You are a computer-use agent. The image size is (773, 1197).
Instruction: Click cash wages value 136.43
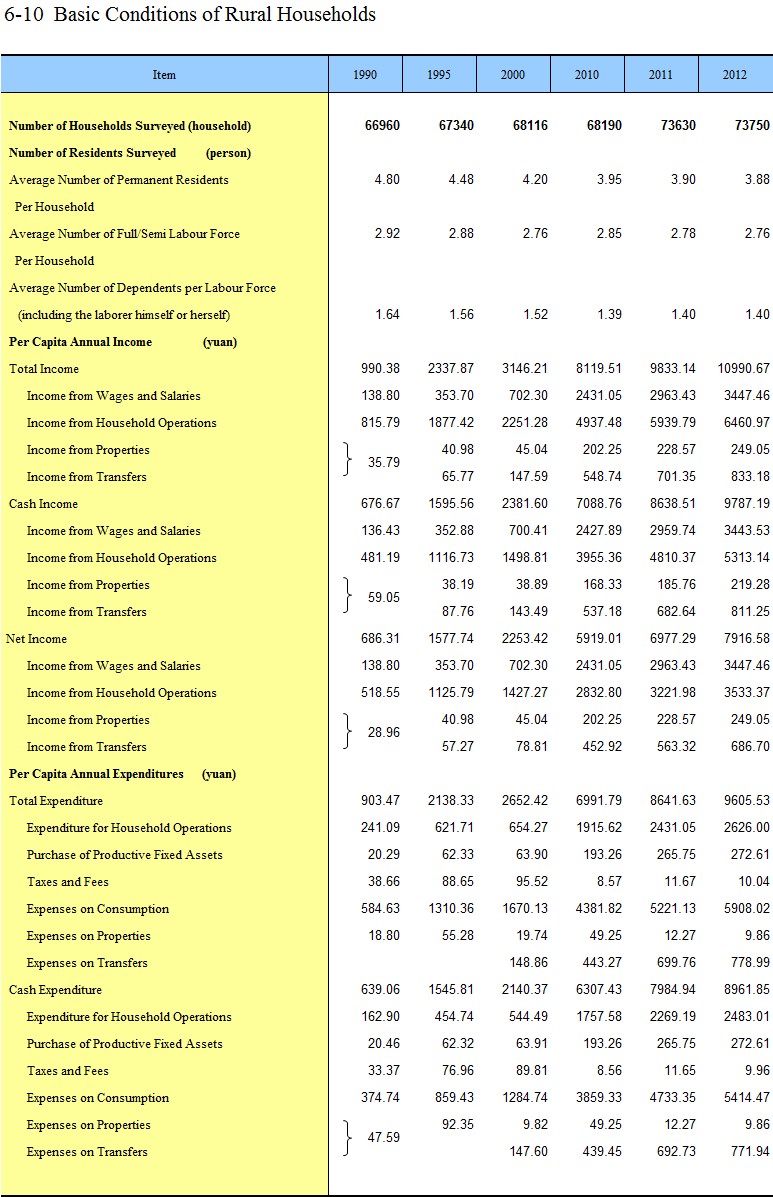tap(380, 531)
